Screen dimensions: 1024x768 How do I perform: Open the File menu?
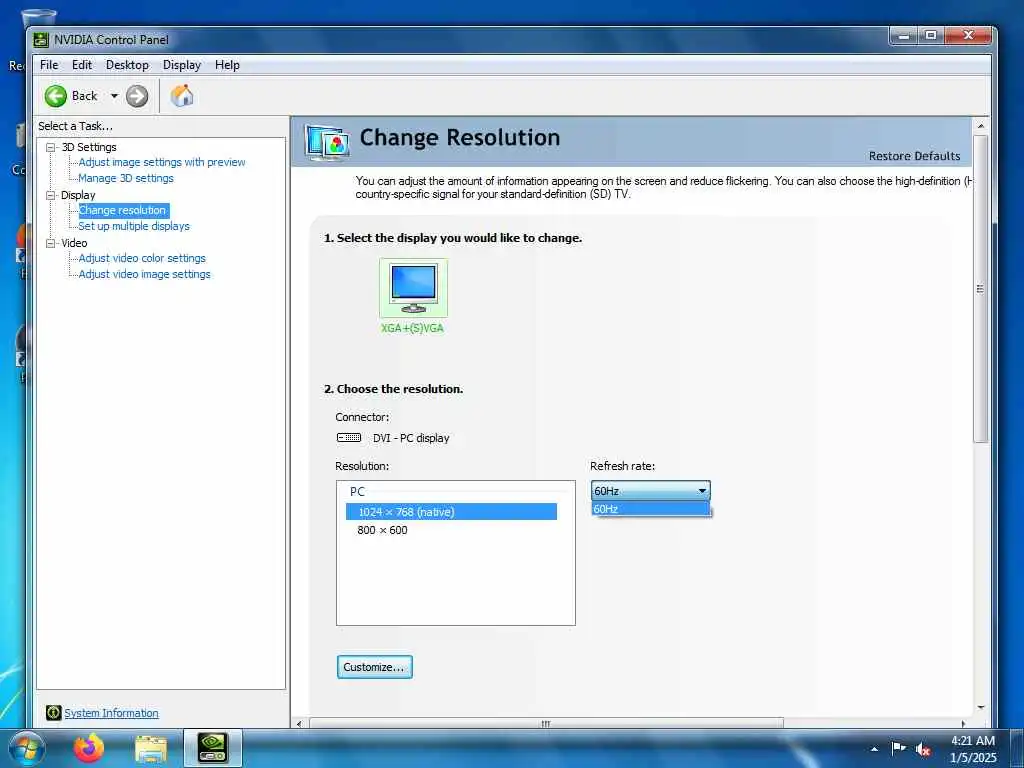(49, 65)
